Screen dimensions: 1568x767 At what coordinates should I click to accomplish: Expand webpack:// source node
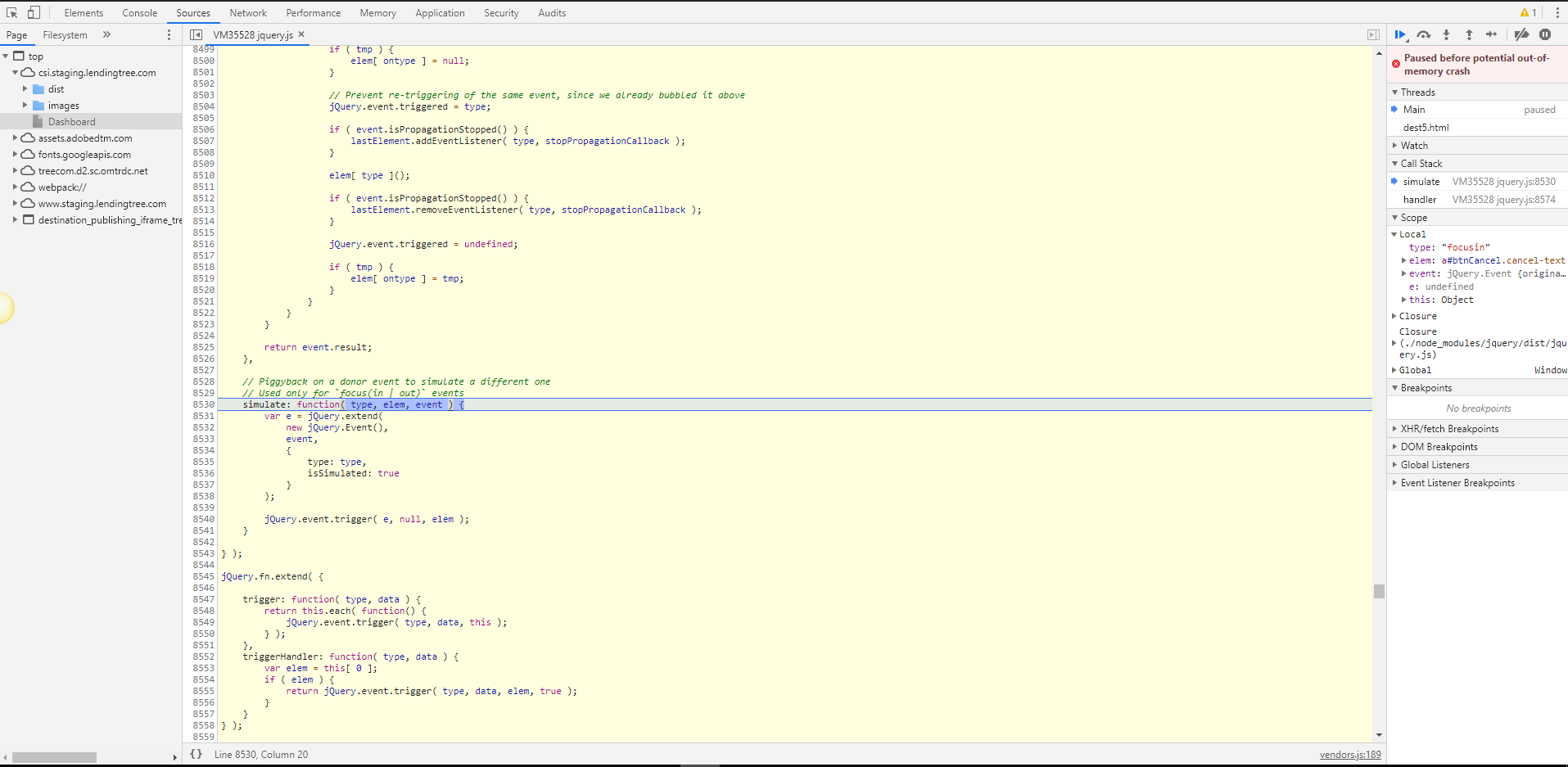16,187
